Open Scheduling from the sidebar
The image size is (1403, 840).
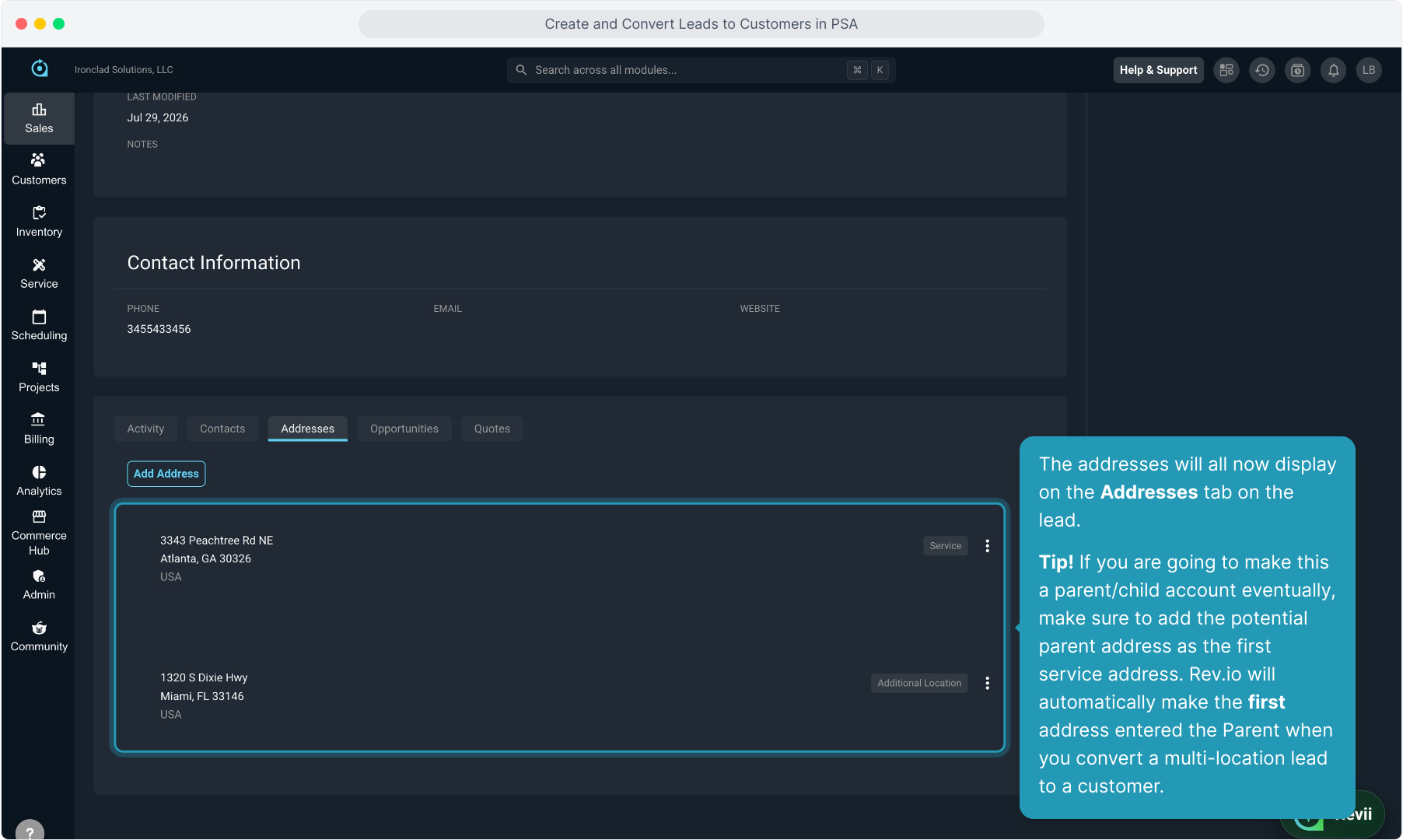pos(39,325)
